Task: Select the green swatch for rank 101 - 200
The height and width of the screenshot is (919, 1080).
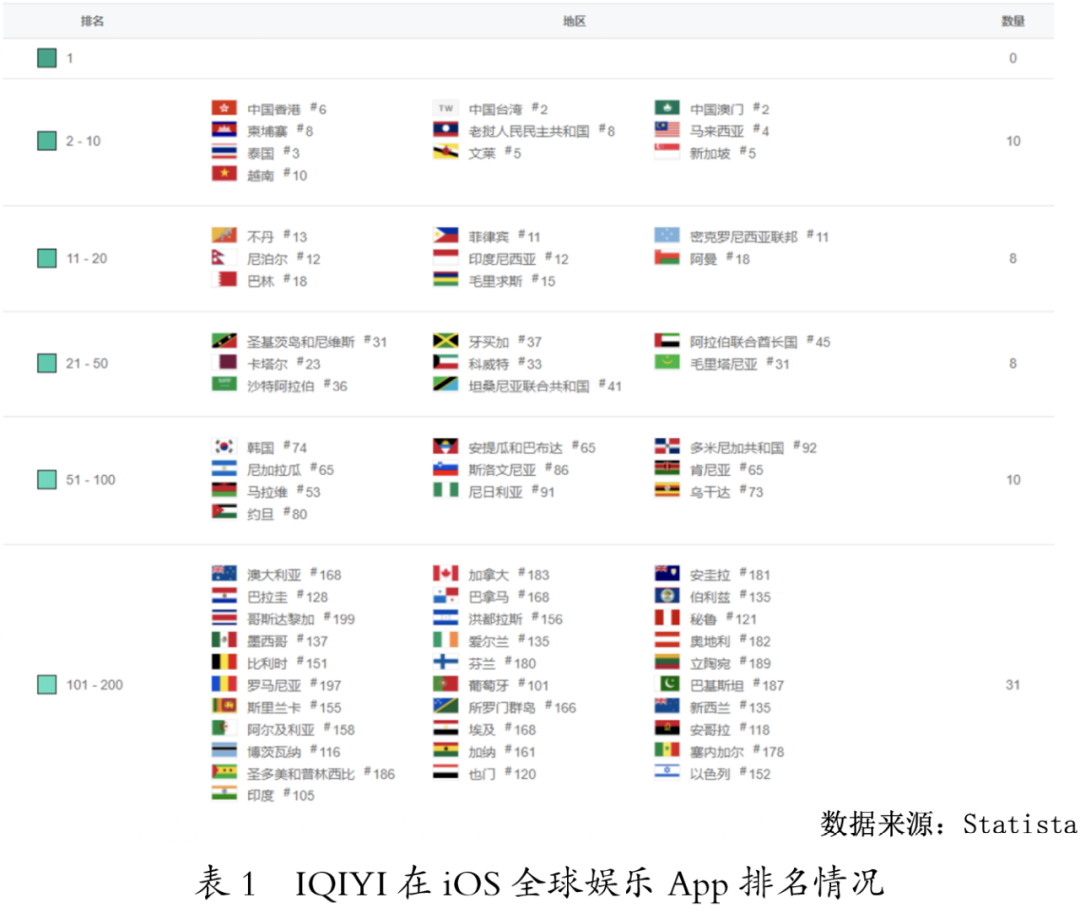Action: [x=47, y=685]
